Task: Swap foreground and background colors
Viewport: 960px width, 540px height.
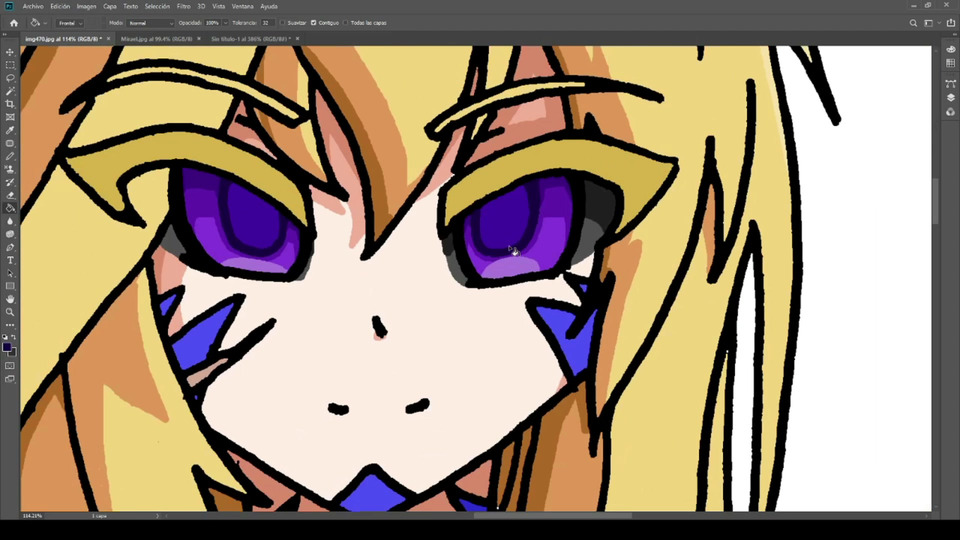Action: [13, 337]
